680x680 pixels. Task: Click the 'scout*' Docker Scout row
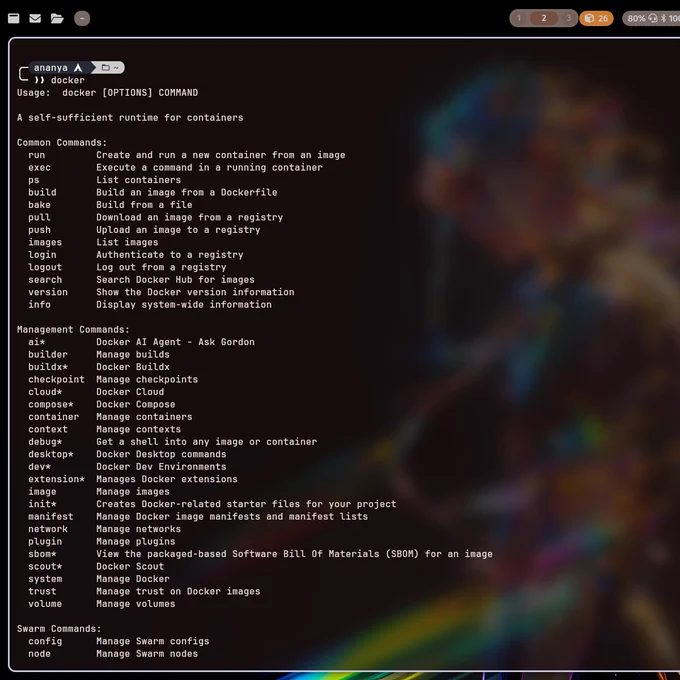click(x=96, y=567)
